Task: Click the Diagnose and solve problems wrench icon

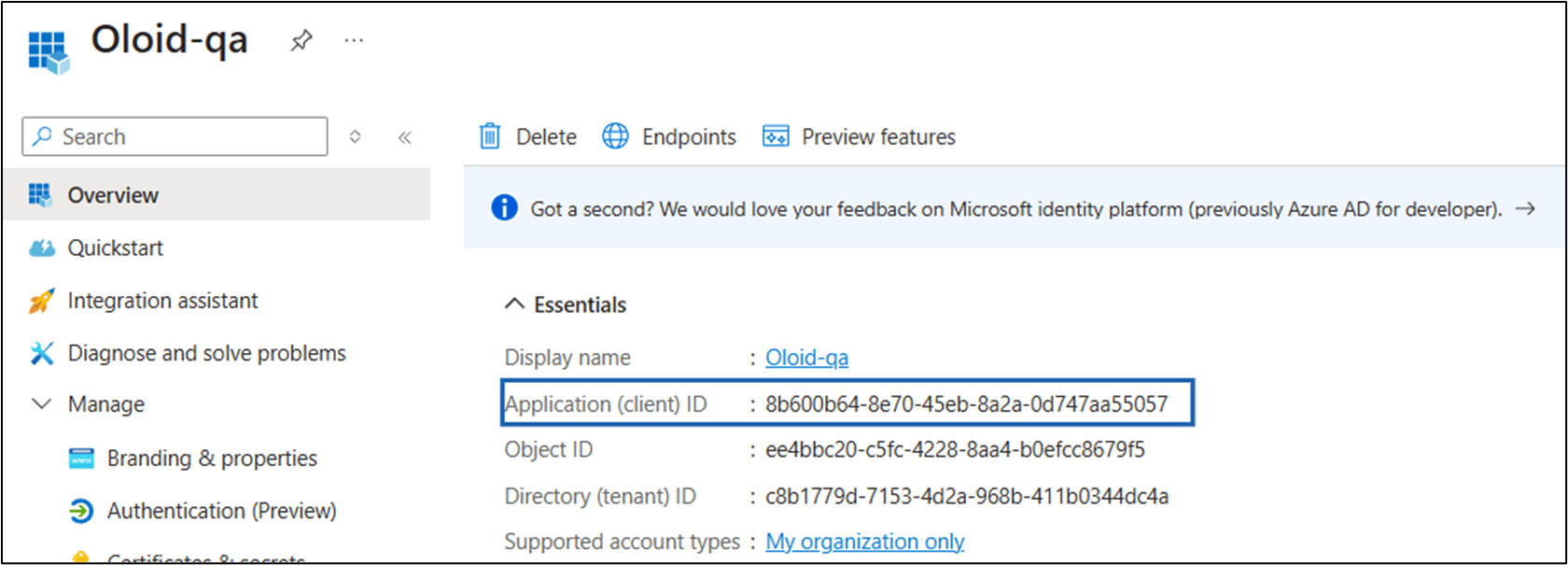Action: point(41,353)
